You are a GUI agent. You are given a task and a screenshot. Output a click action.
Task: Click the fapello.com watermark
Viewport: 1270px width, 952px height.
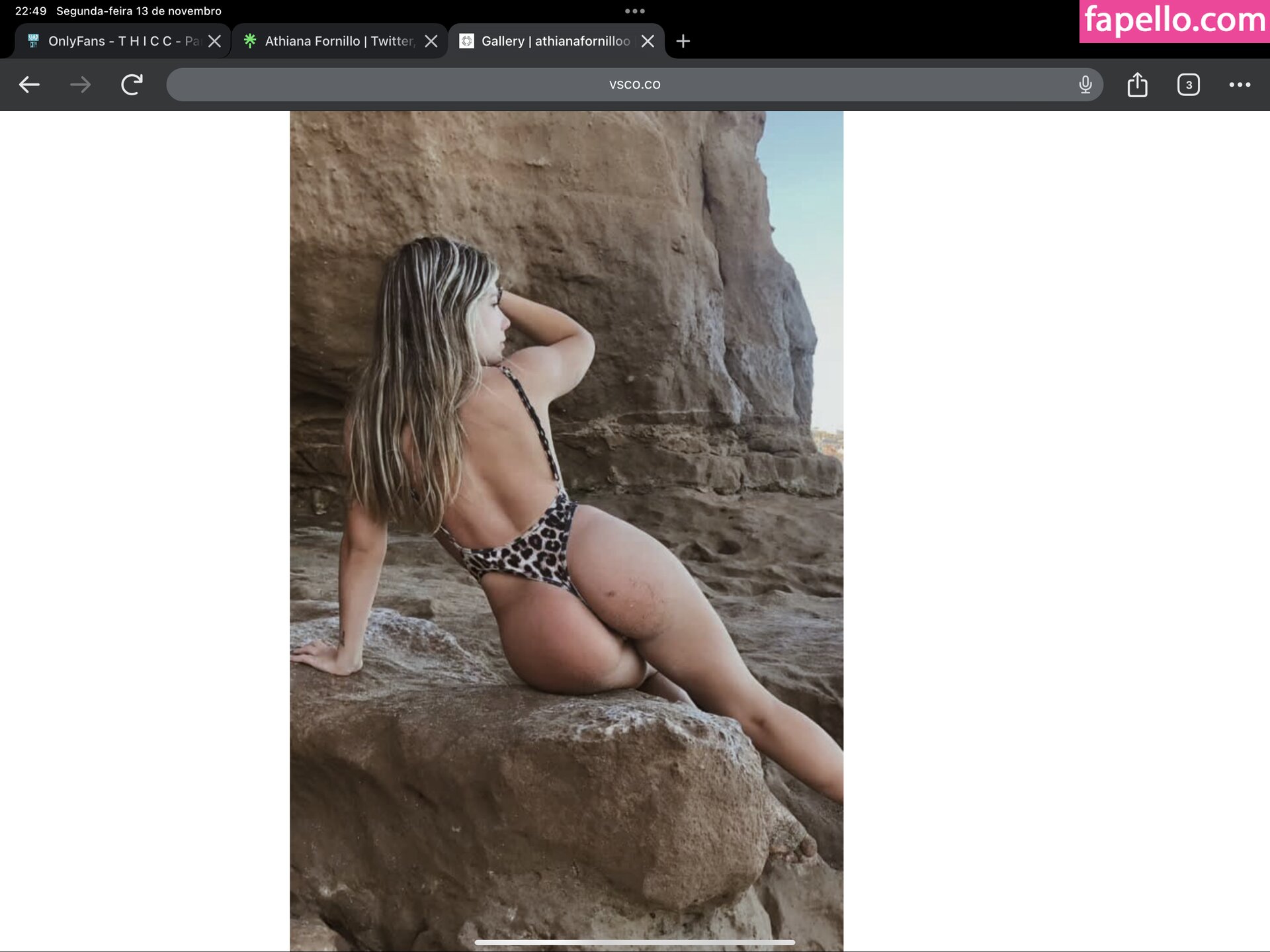pyautogui.click(x=1174, y=21)
